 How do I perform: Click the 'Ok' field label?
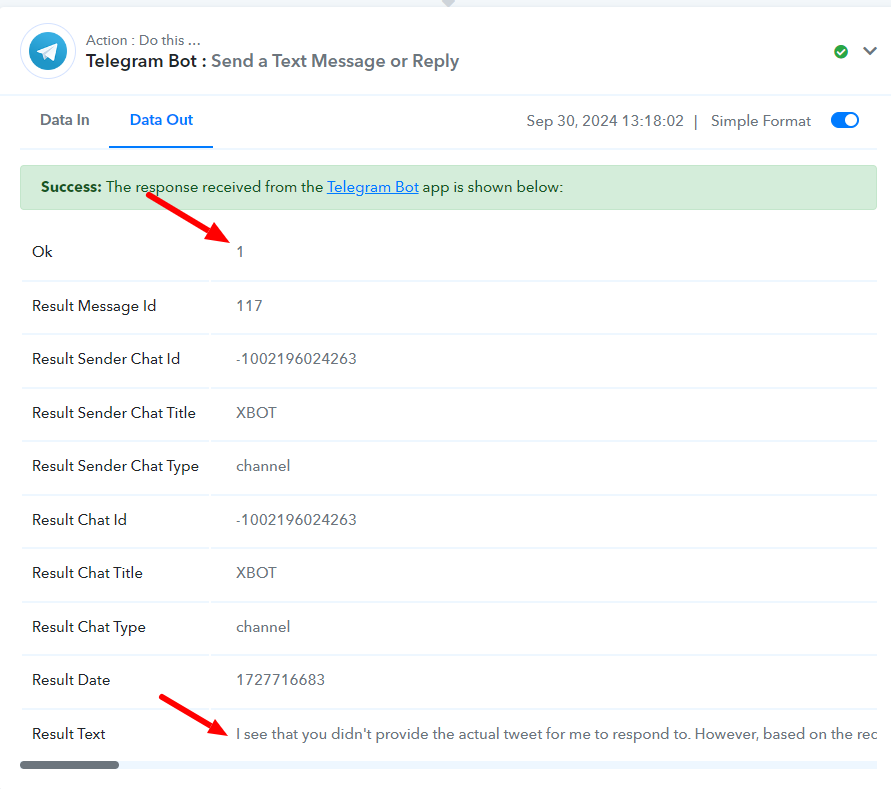[x=42, y=252]
